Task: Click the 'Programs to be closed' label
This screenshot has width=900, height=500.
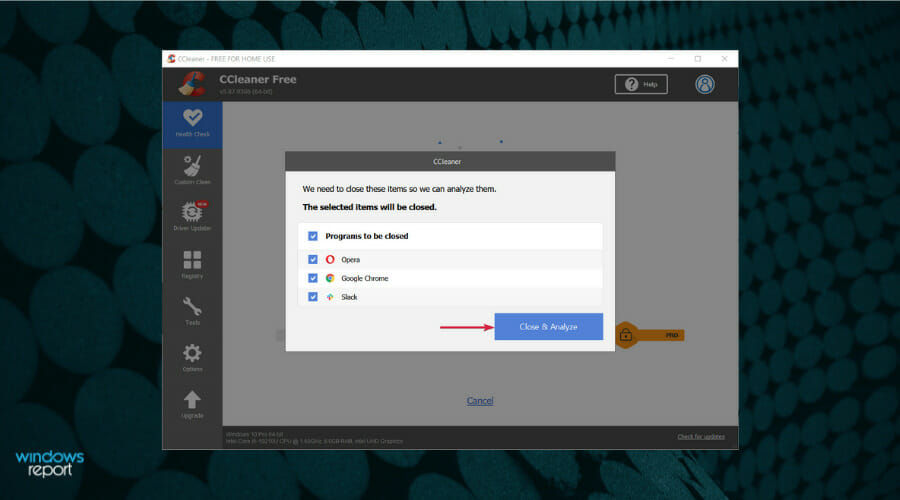Action: point(367,236)
